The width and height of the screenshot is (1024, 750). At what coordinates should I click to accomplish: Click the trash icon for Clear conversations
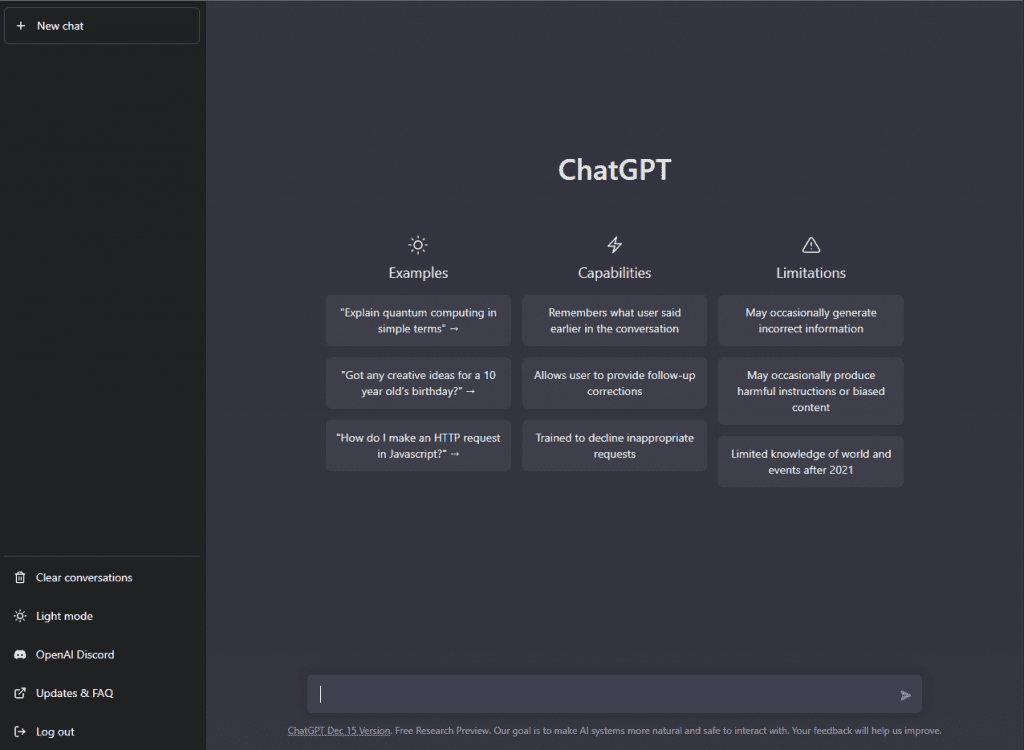click(20, 578)
